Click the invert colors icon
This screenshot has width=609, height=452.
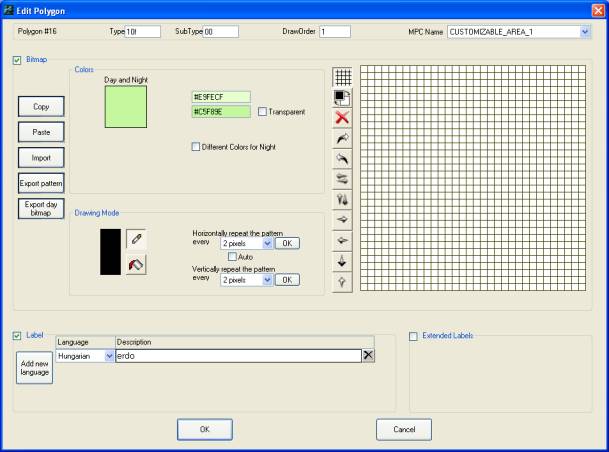(343, 97)
